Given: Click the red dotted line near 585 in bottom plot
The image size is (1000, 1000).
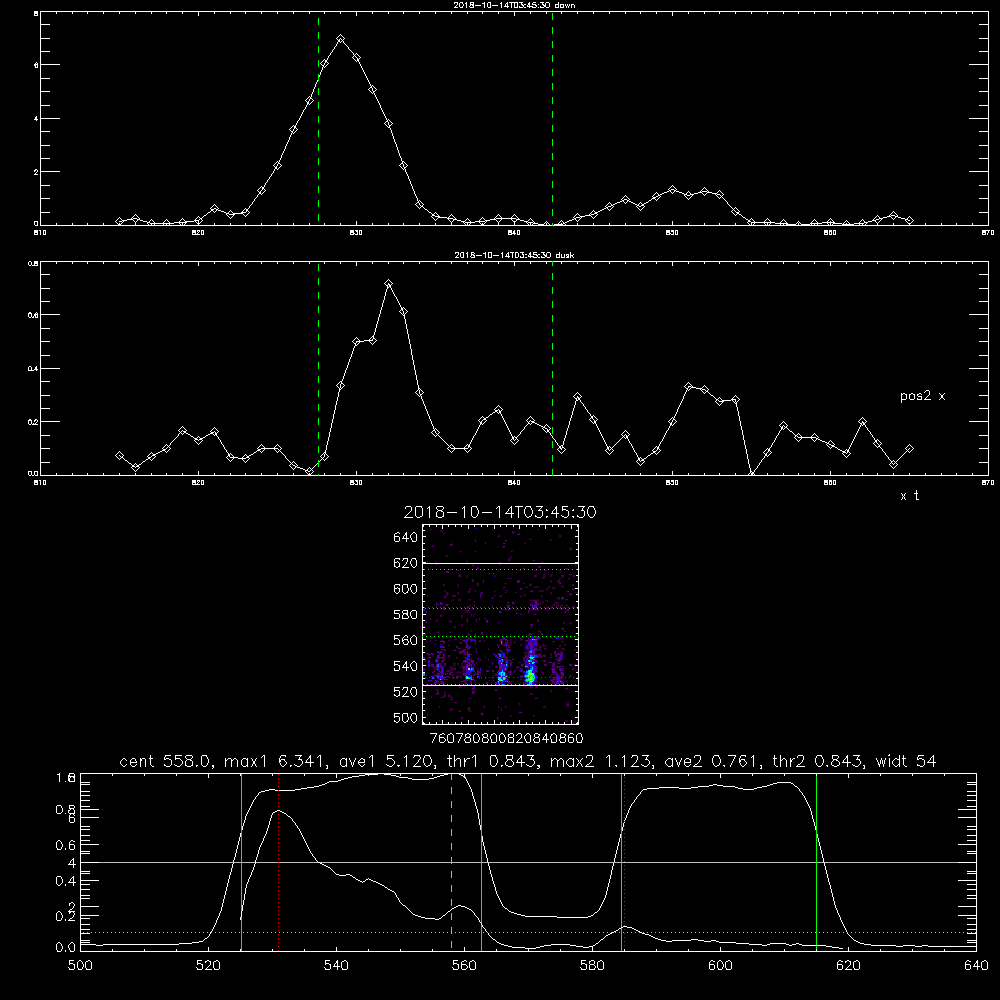Looking at the screenshot, I should (x=624, y=862).
